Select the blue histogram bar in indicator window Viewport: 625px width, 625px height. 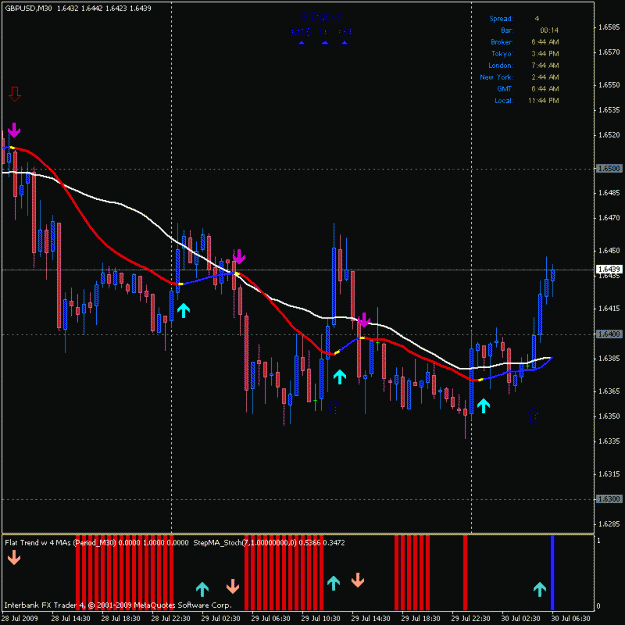(x=552, y=572)
